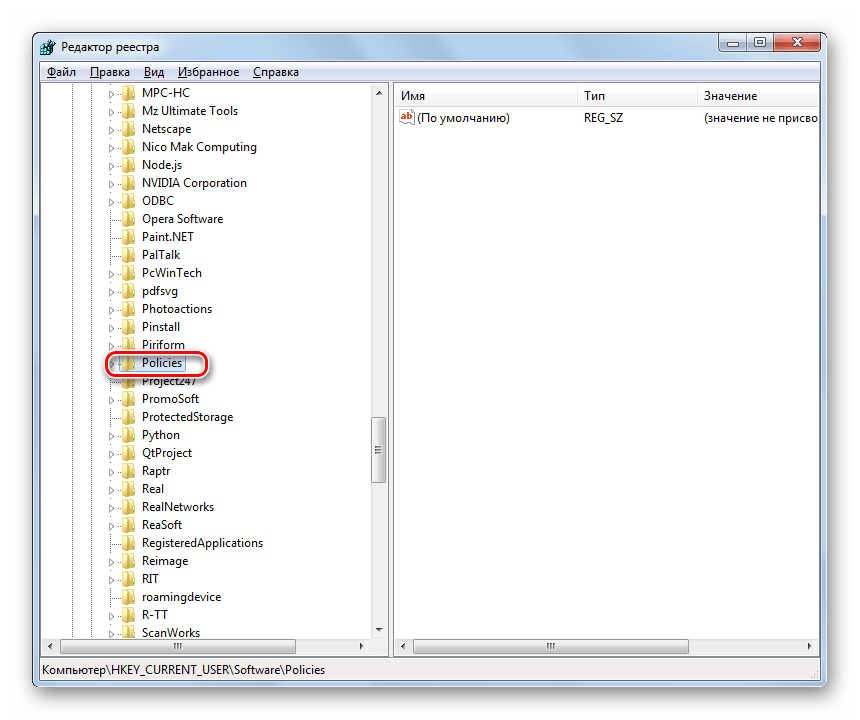This screenshot has height=720, width=860.
Task: Select the Piriform key label
Action: pos(163,345)
